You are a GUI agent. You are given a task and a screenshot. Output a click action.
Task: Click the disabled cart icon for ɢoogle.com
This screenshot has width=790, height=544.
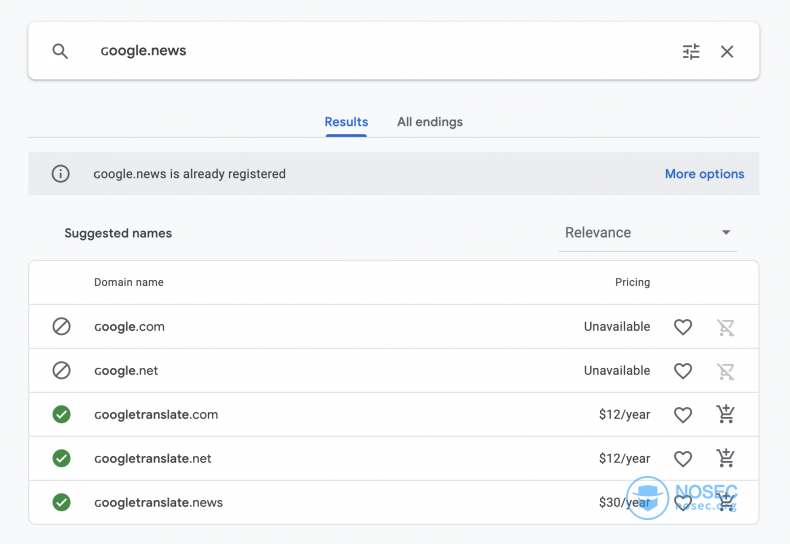[x=726, y=327]
